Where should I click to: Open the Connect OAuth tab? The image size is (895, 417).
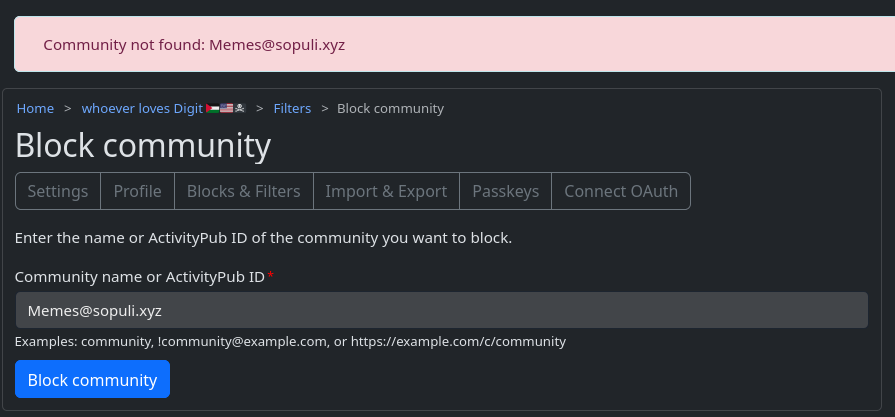click(620, 191)
